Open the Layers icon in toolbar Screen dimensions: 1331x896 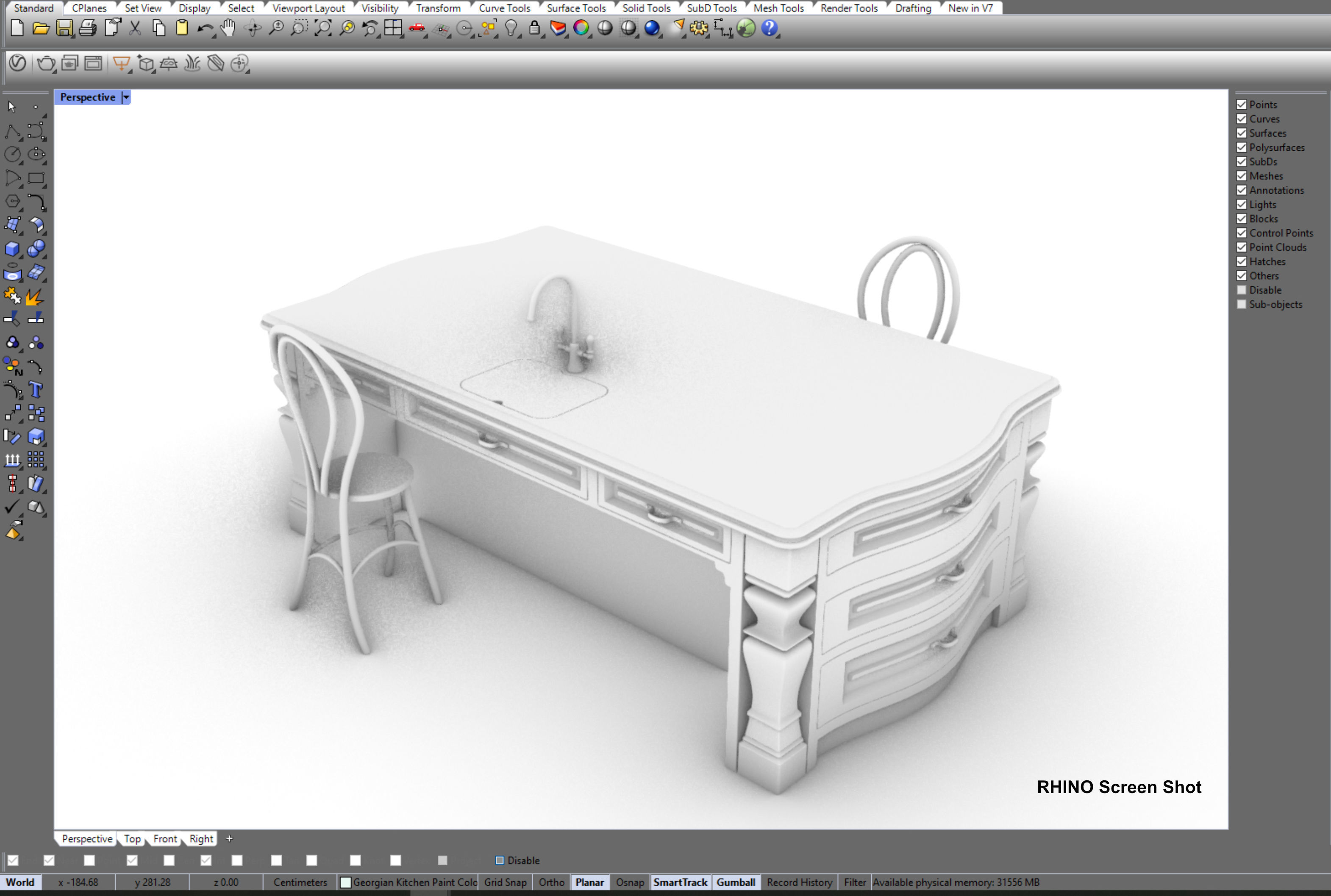558,28
